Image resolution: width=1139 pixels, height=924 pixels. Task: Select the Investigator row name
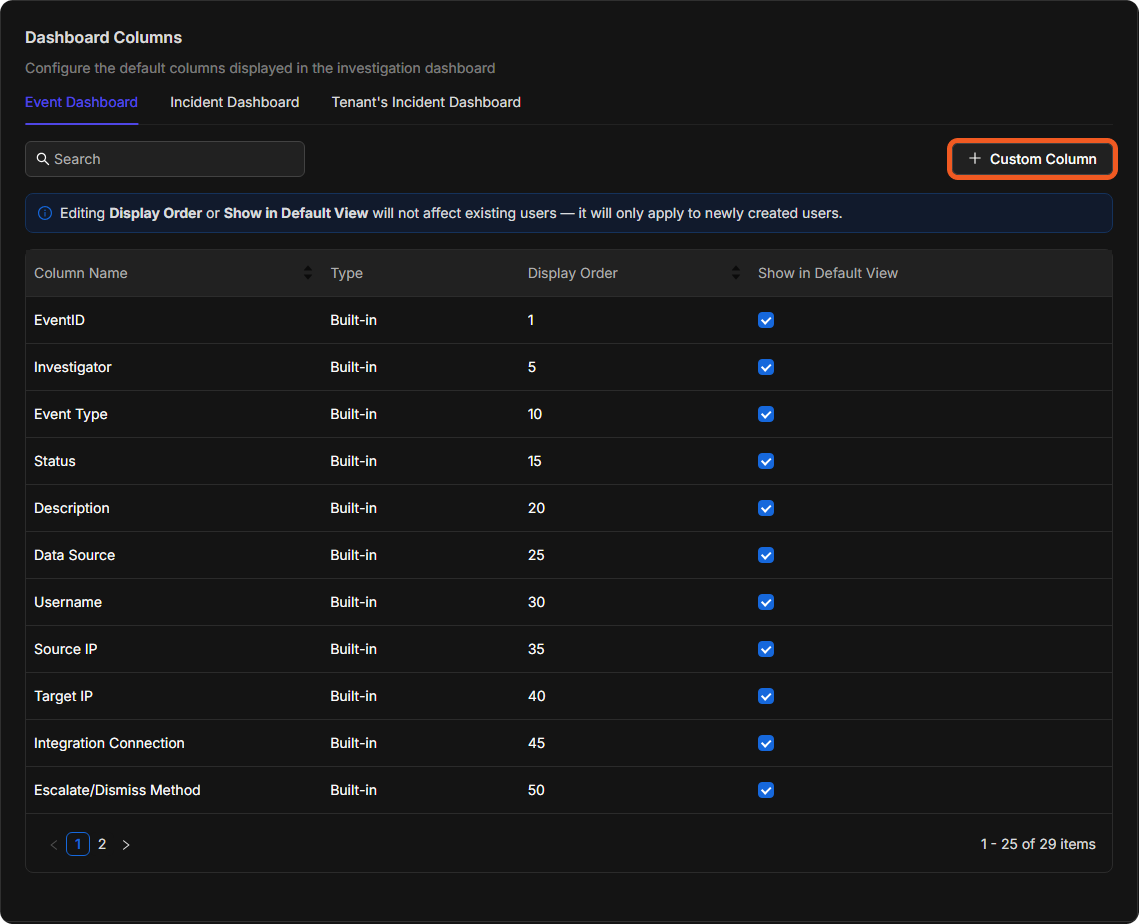73,368
